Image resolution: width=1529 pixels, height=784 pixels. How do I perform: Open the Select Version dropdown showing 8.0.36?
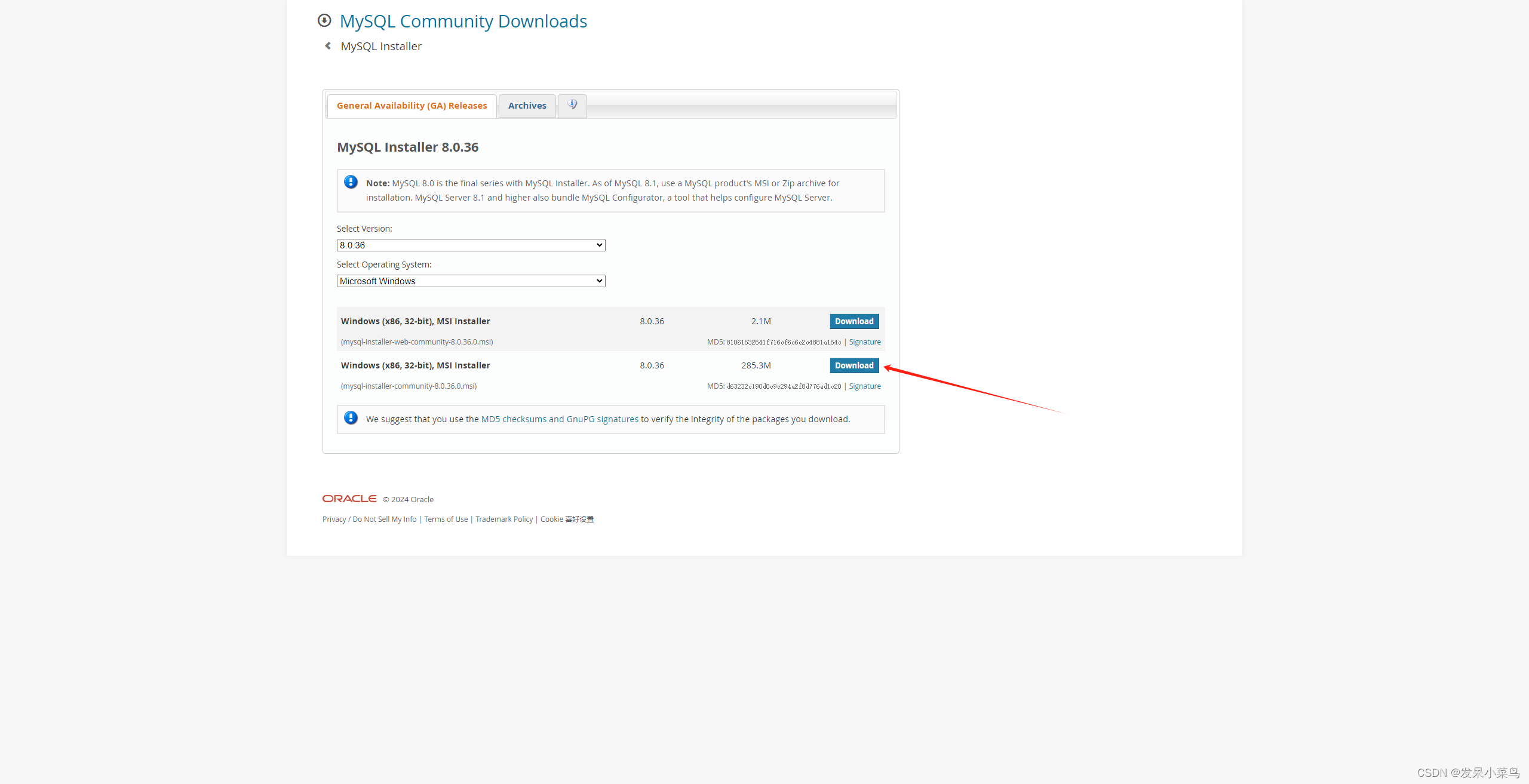(471, 245)
